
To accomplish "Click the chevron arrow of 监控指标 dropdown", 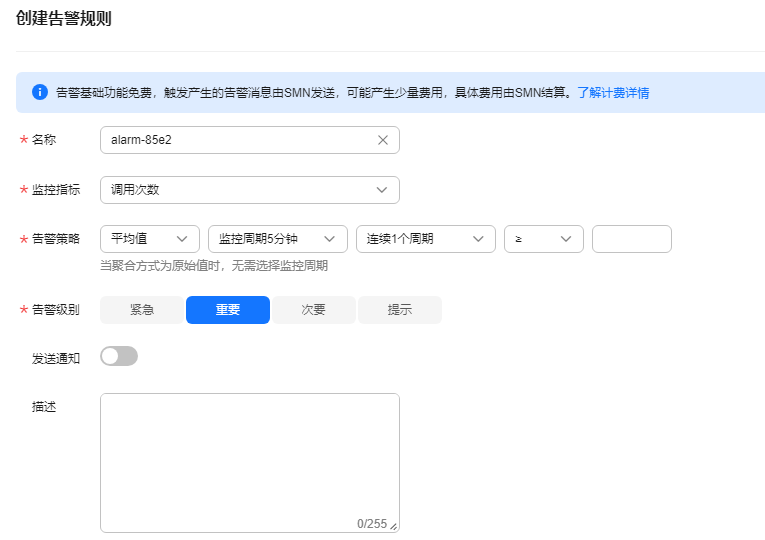I will (x=382, y=190).
